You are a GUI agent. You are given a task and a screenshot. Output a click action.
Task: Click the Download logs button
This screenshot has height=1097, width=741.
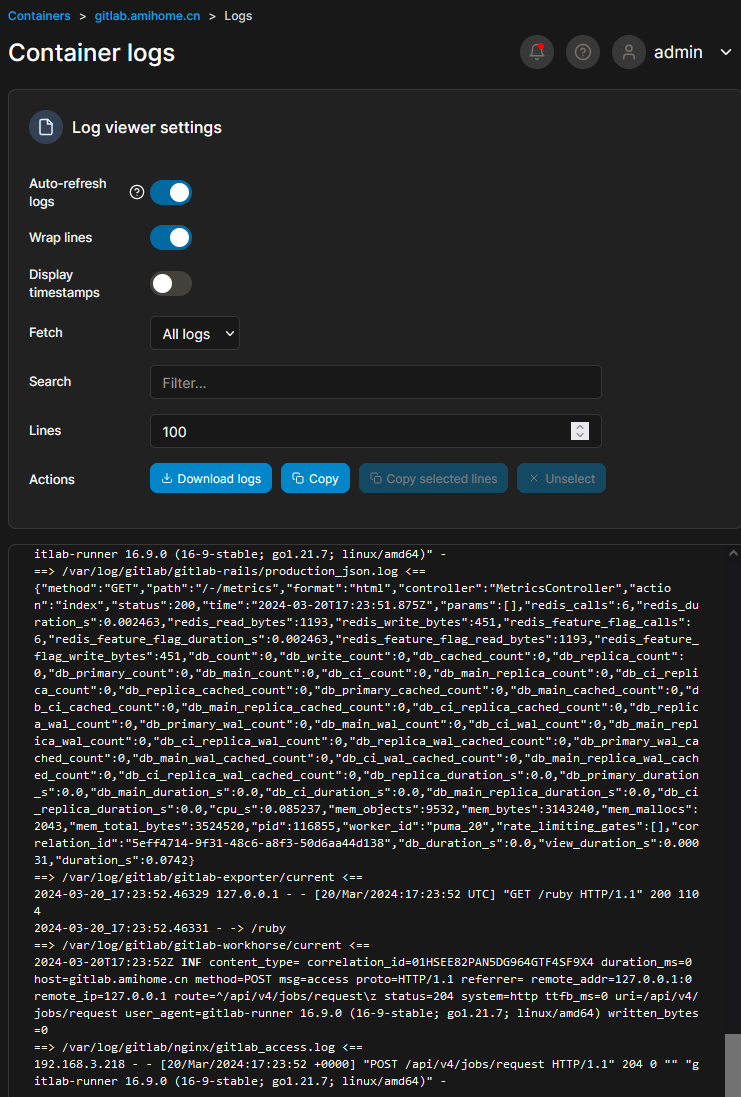coord(211,479)
